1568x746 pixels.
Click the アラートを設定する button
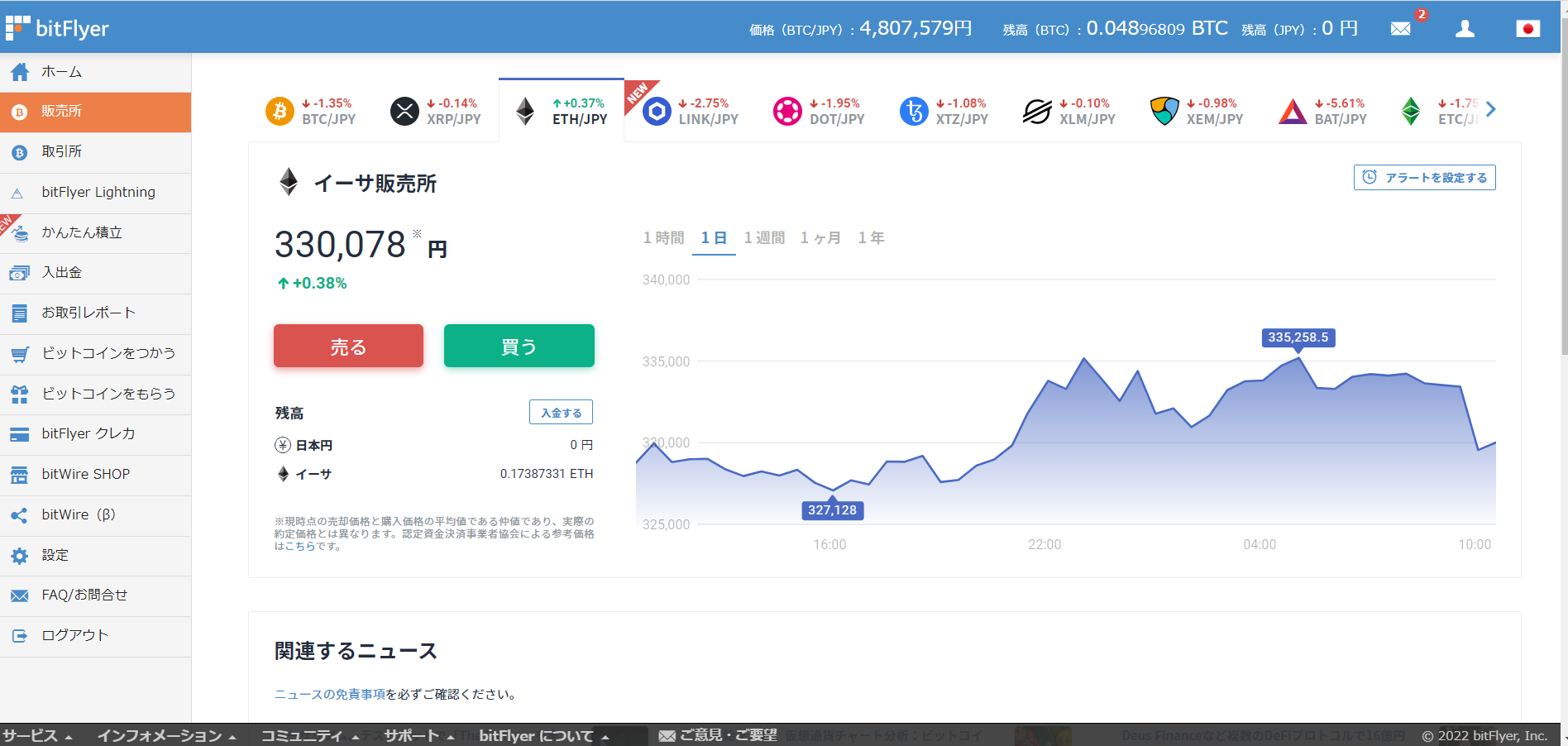click(1424, 178)
